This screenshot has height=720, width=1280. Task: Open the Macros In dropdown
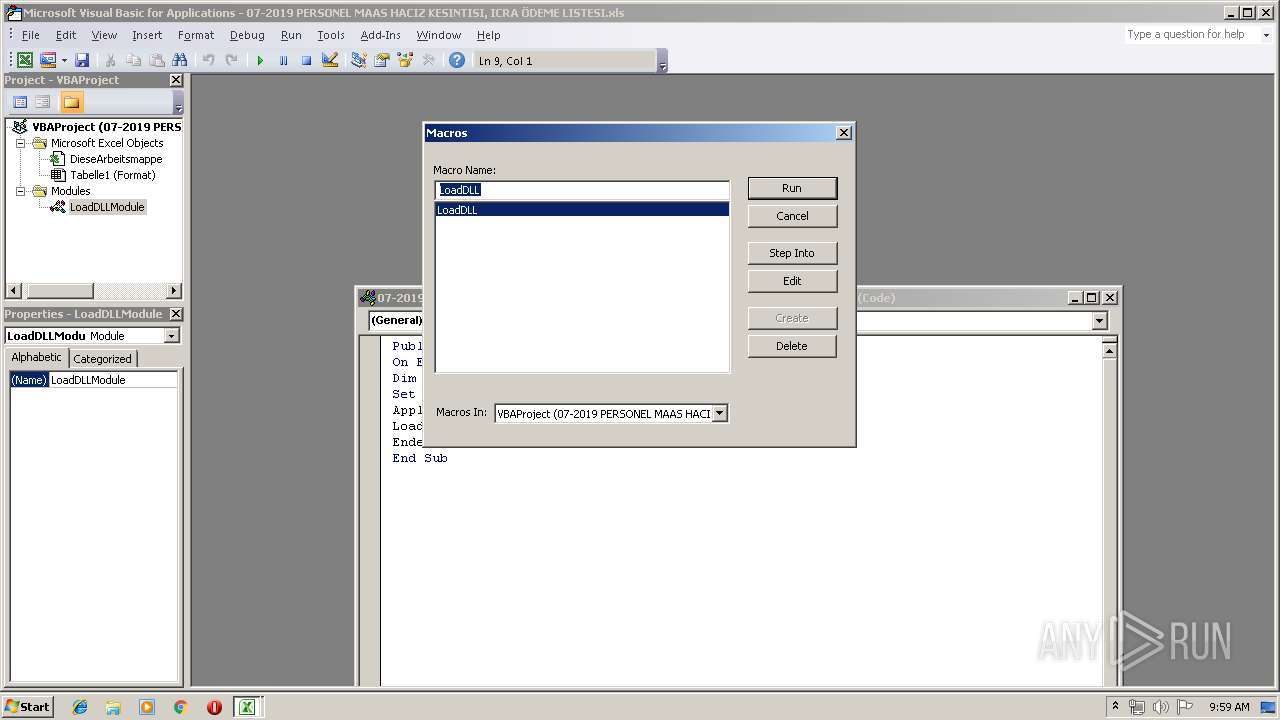point(719,413)
